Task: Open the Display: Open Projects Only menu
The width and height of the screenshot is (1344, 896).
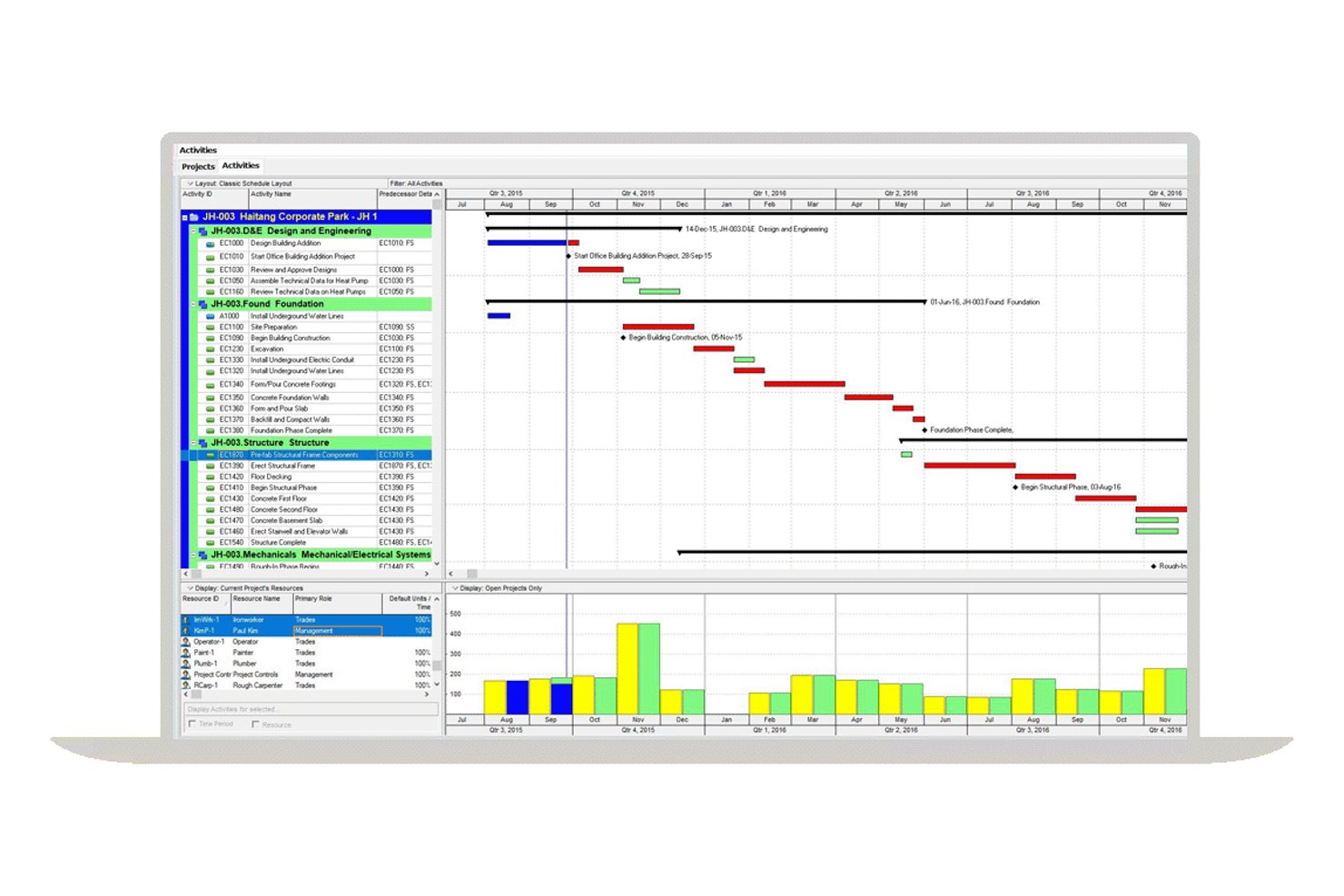Action: pos(498,588)
